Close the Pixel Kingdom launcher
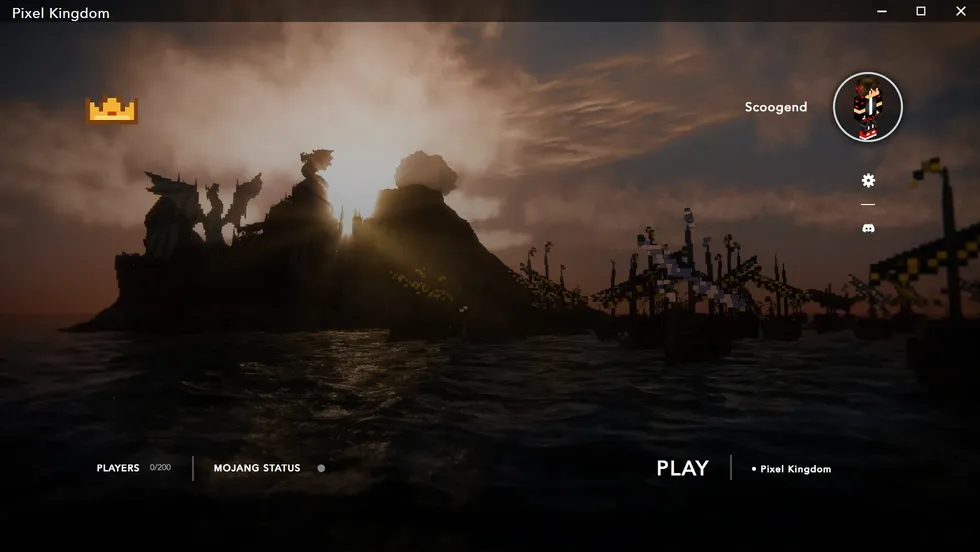Image resolution: width=980 pixels, height=552 pixels. tap(961, 11)
